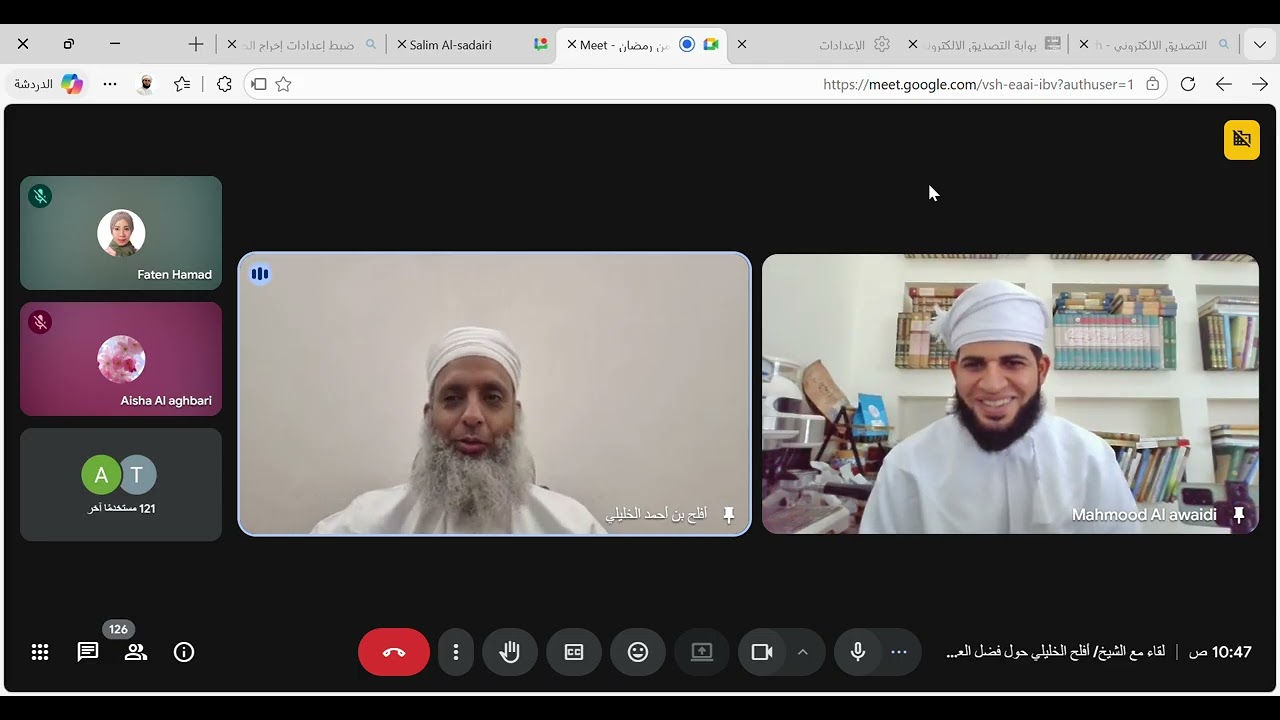The height and width of the screenshot is (720, 1280).
Task: Toggle the camera button
Action: 762,652
